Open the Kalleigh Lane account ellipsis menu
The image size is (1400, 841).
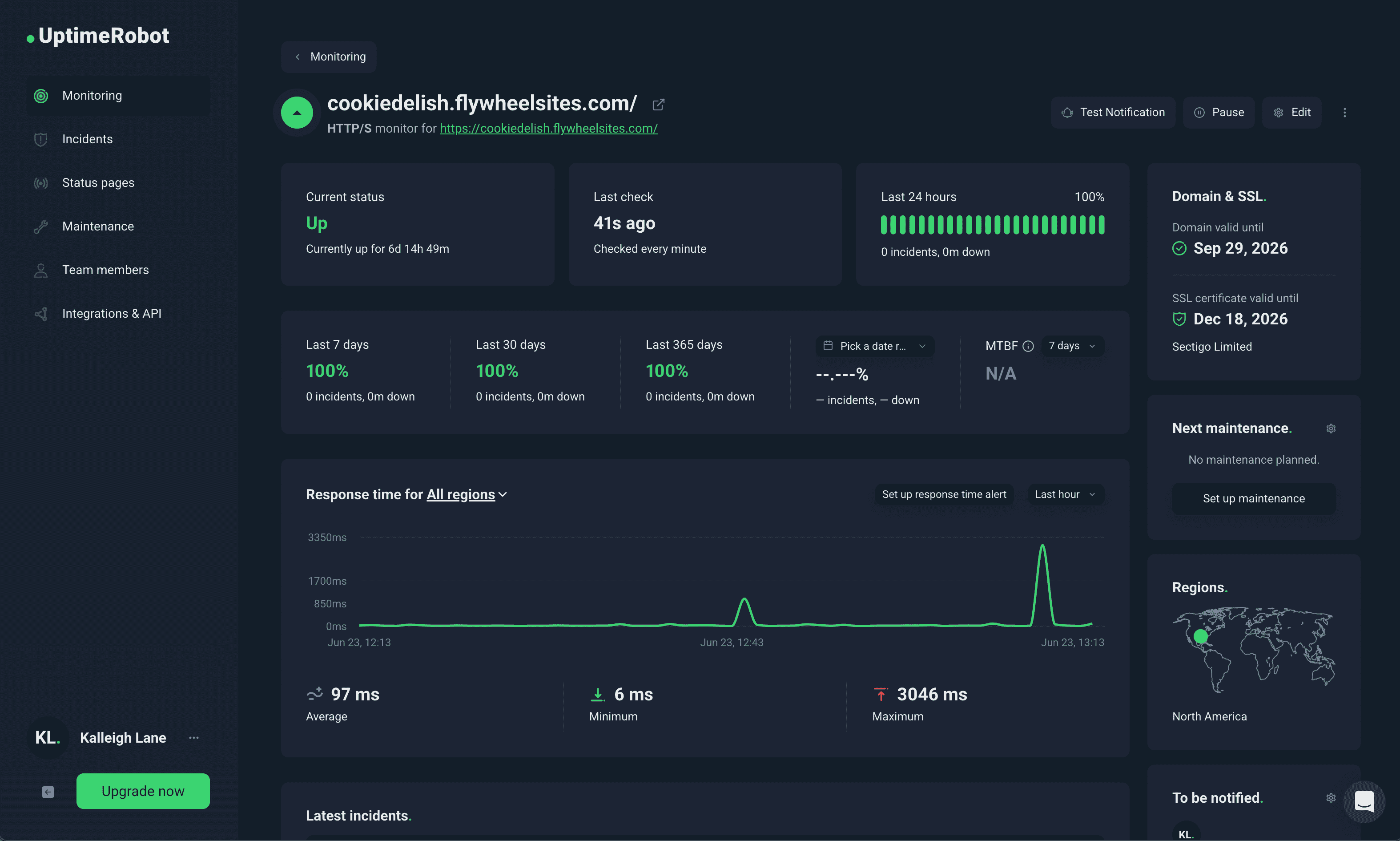[x=194, y=737]
